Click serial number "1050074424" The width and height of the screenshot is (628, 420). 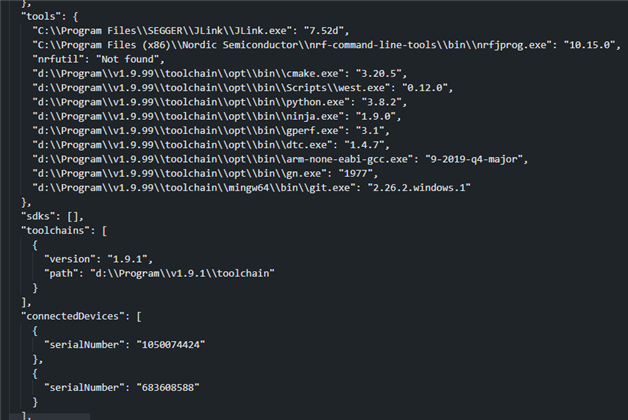coord(171,345)
